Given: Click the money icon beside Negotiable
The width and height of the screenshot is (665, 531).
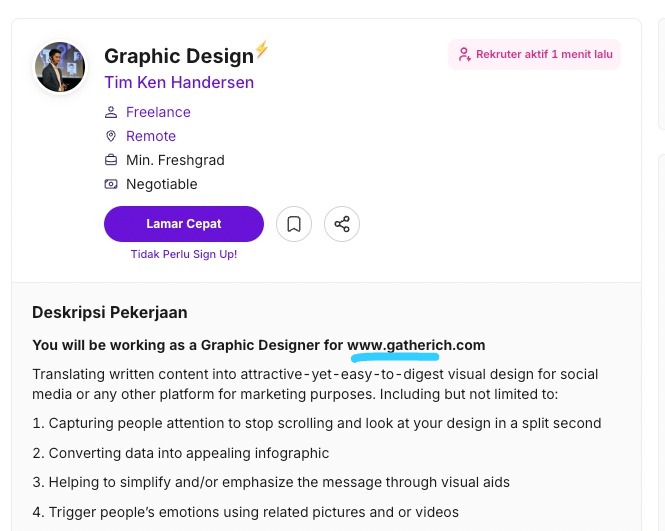Looking at the screenshot, I should (111, 184).
